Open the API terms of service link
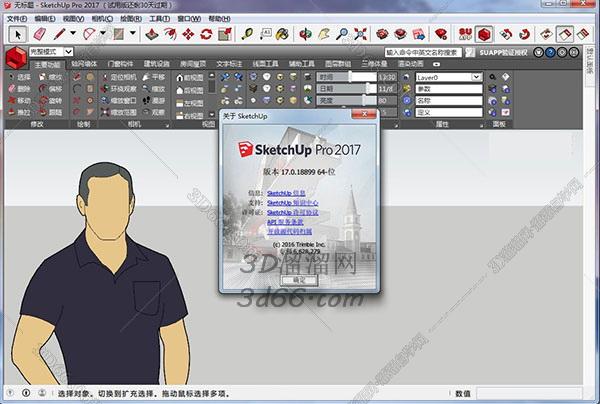This screenshot has width=600, height=404. pyautogui.click(x=285, y=222)
